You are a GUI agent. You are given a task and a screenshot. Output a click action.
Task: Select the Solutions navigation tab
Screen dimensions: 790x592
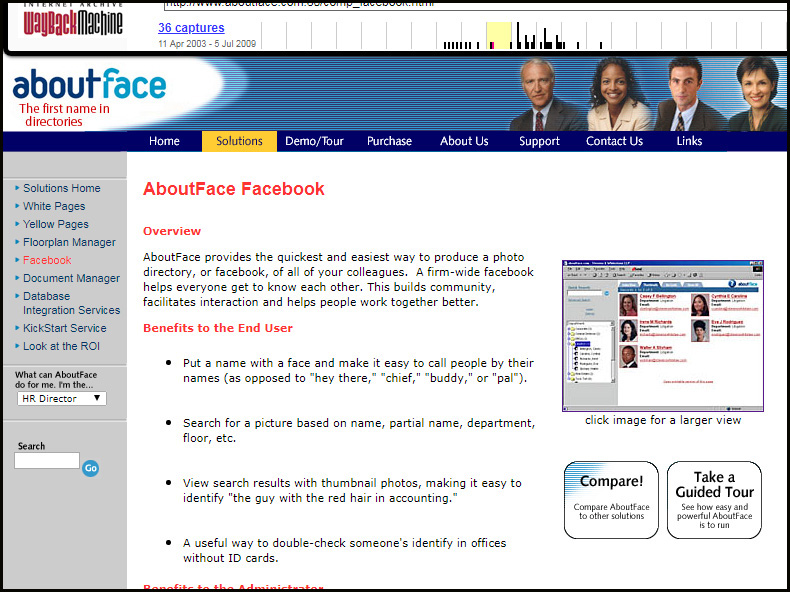point(239,141)
